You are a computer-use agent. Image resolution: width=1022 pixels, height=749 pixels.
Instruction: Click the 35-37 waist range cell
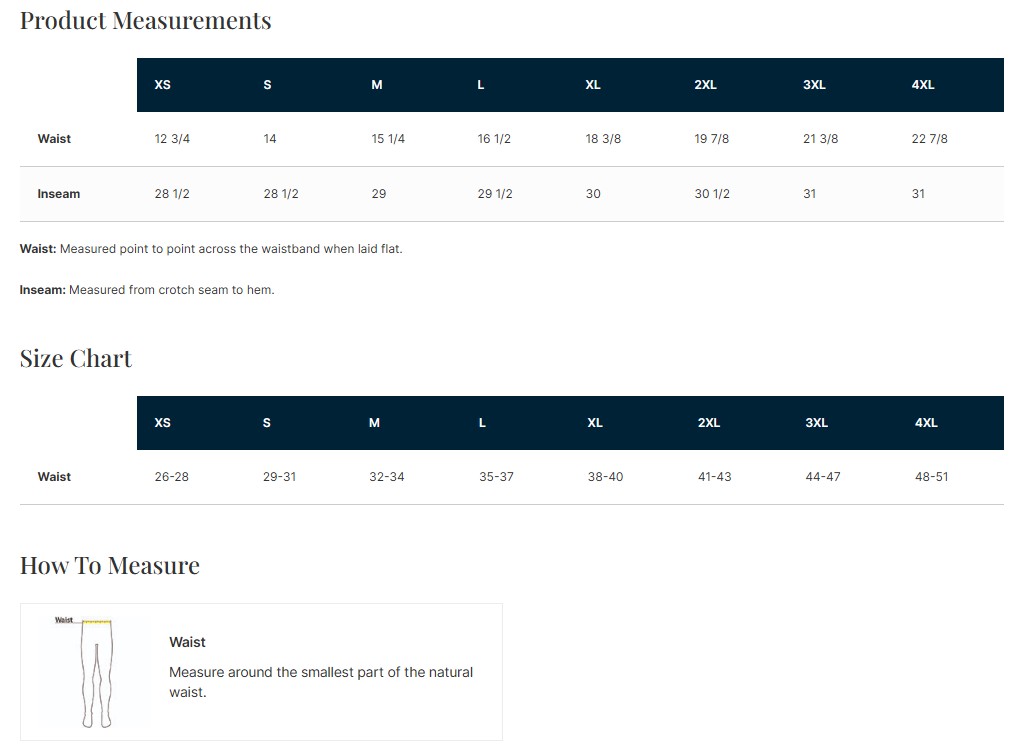(x=496, y=477)
